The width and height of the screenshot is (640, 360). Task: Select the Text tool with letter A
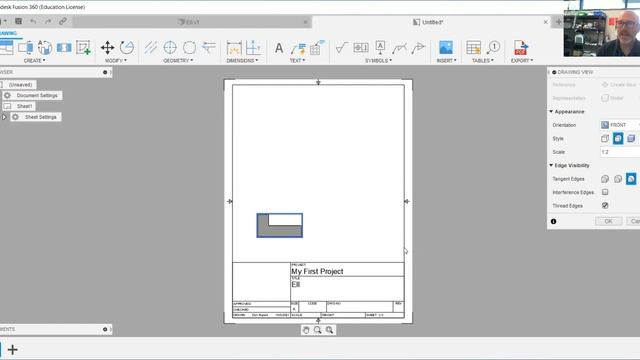click(x=279, y=48)
